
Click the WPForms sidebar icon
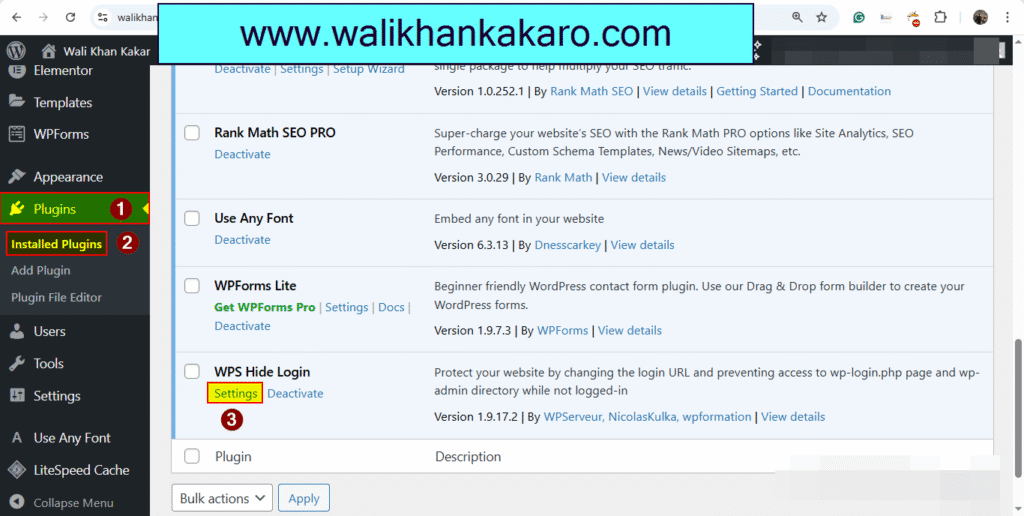pos(17,134)
